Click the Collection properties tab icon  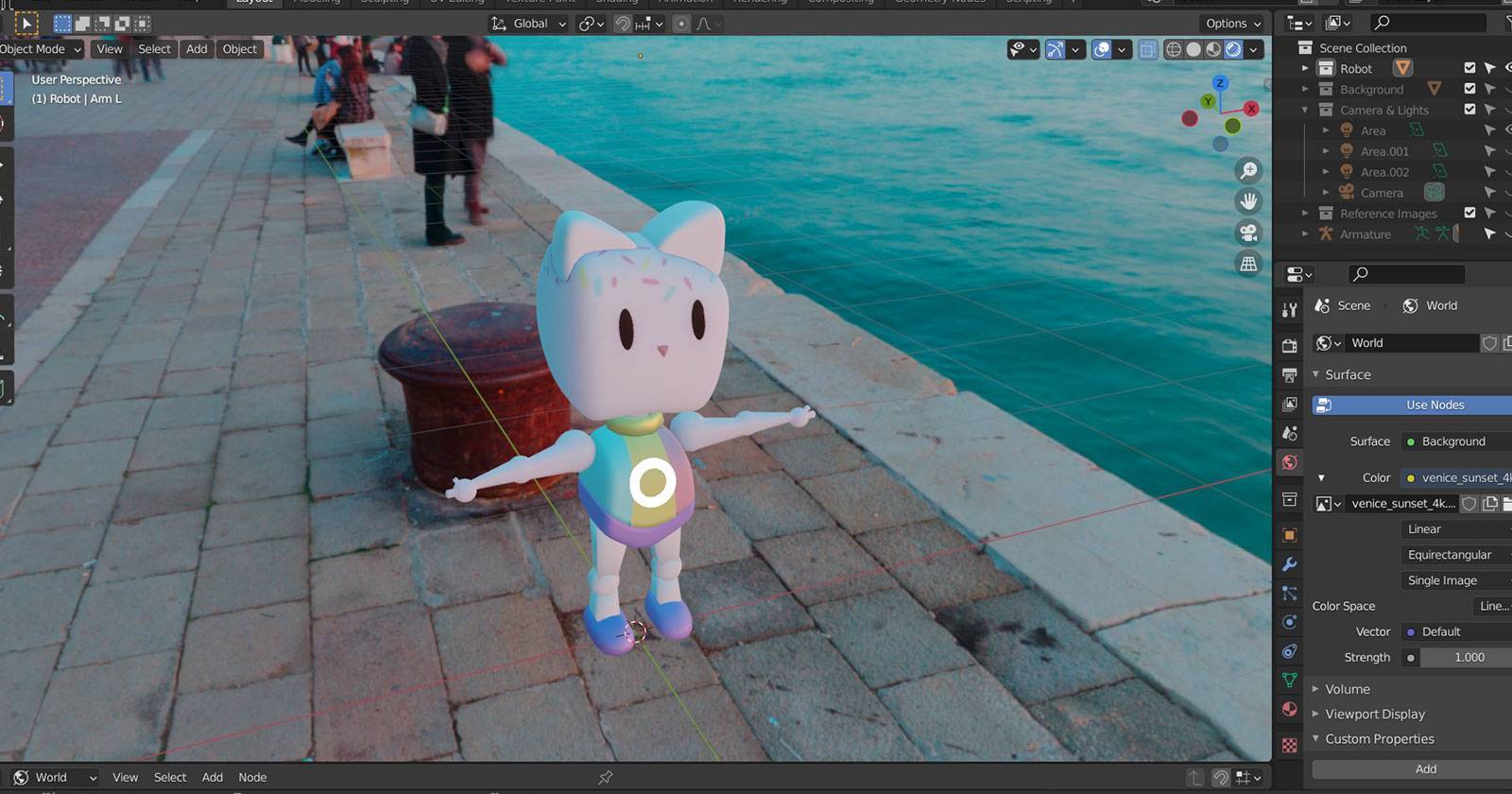coord(1289,499)
